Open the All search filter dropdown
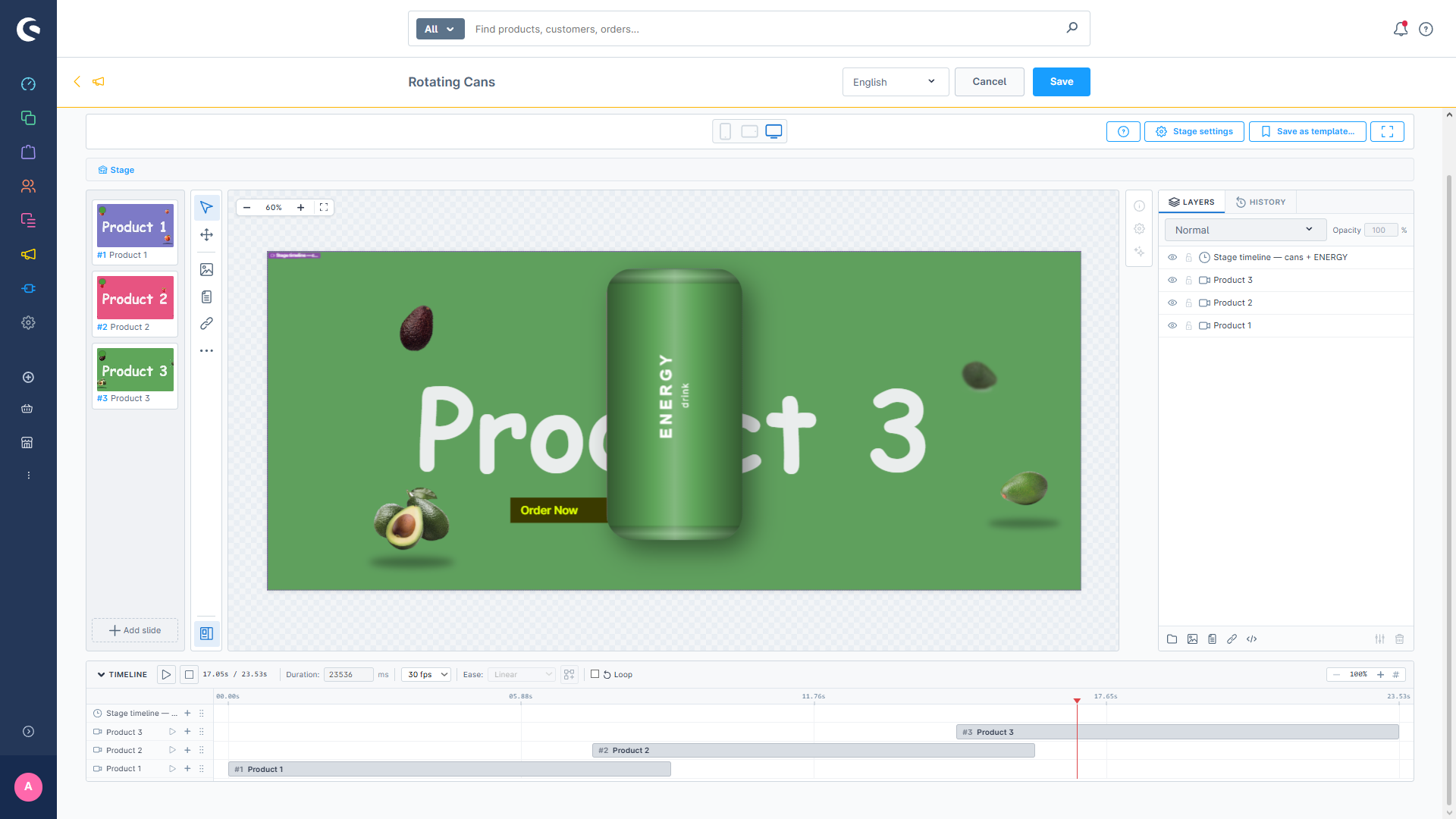The width and height of the screenshot is (1456, 819). pyautogui.click(x=440, y=29)
